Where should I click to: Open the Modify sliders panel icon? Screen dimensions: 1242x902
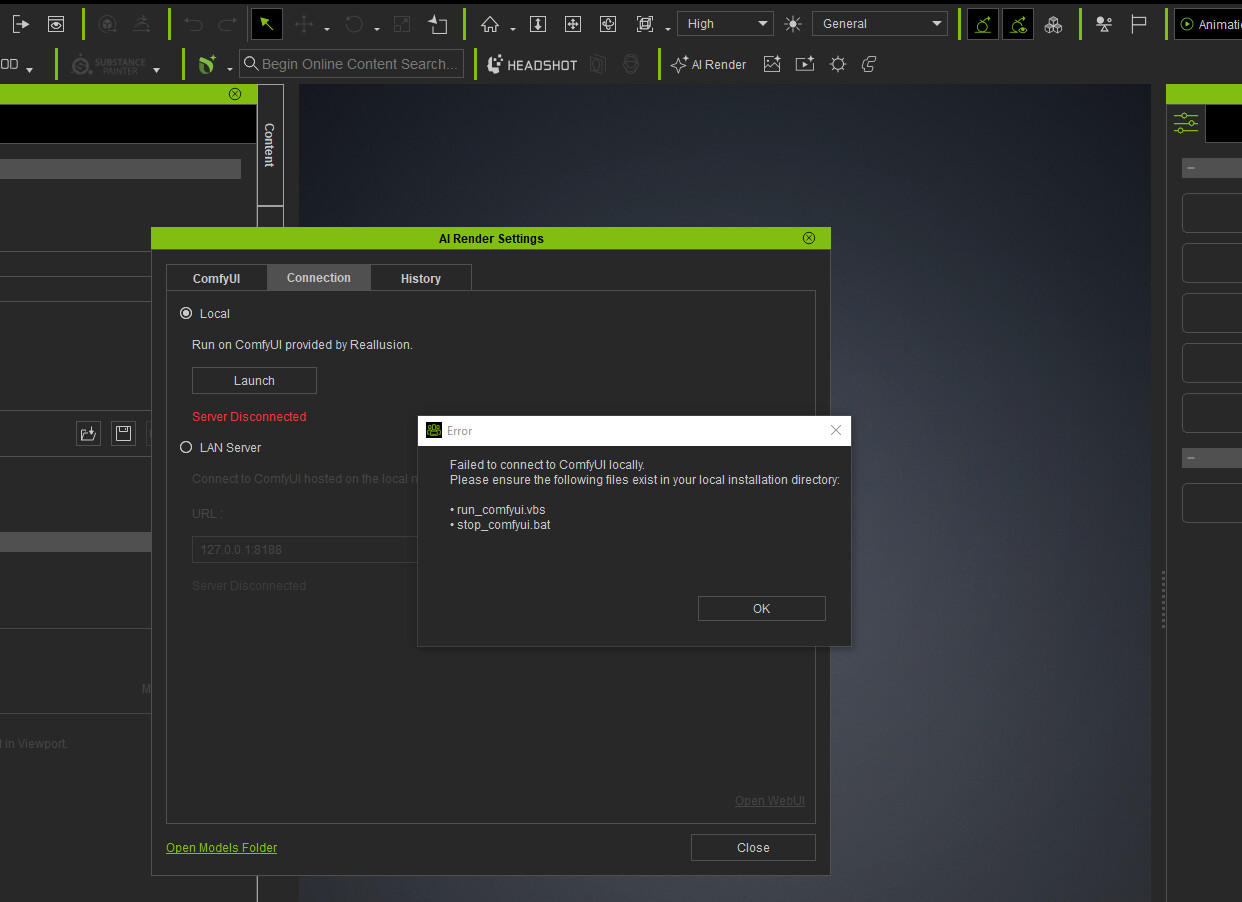[x=1186, y=123]
